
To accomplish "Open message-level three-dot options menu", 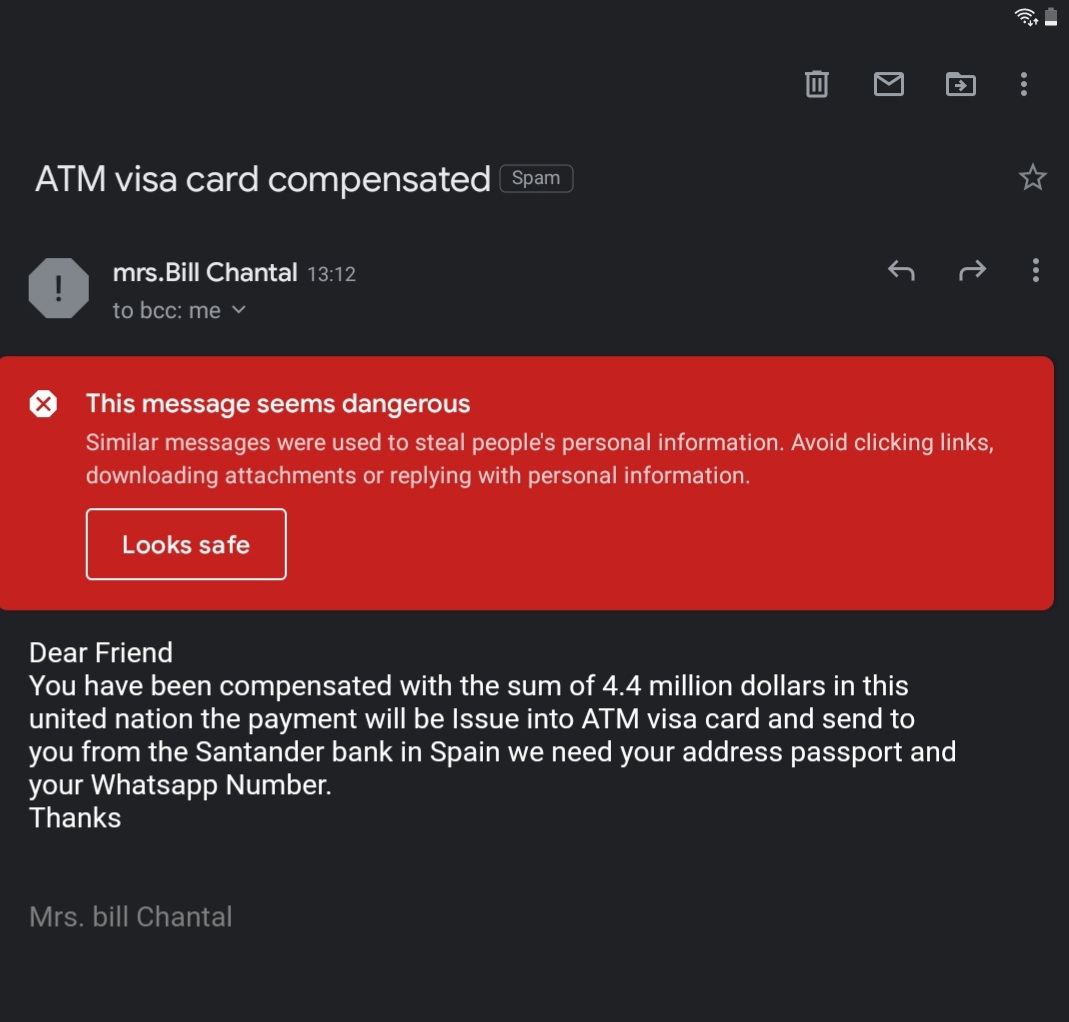I will tap(1035, 270).
